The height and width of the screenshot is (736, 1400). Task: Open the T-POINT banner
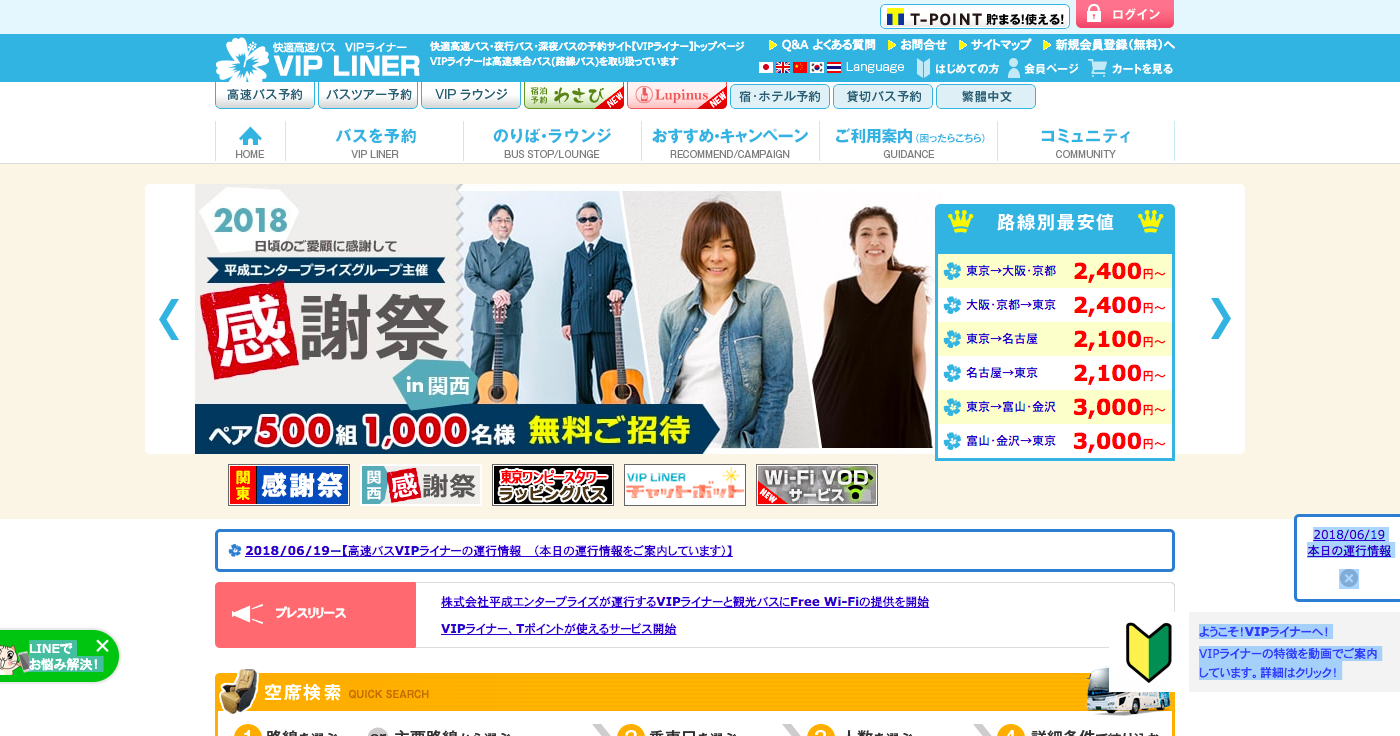tap(975, 17)
